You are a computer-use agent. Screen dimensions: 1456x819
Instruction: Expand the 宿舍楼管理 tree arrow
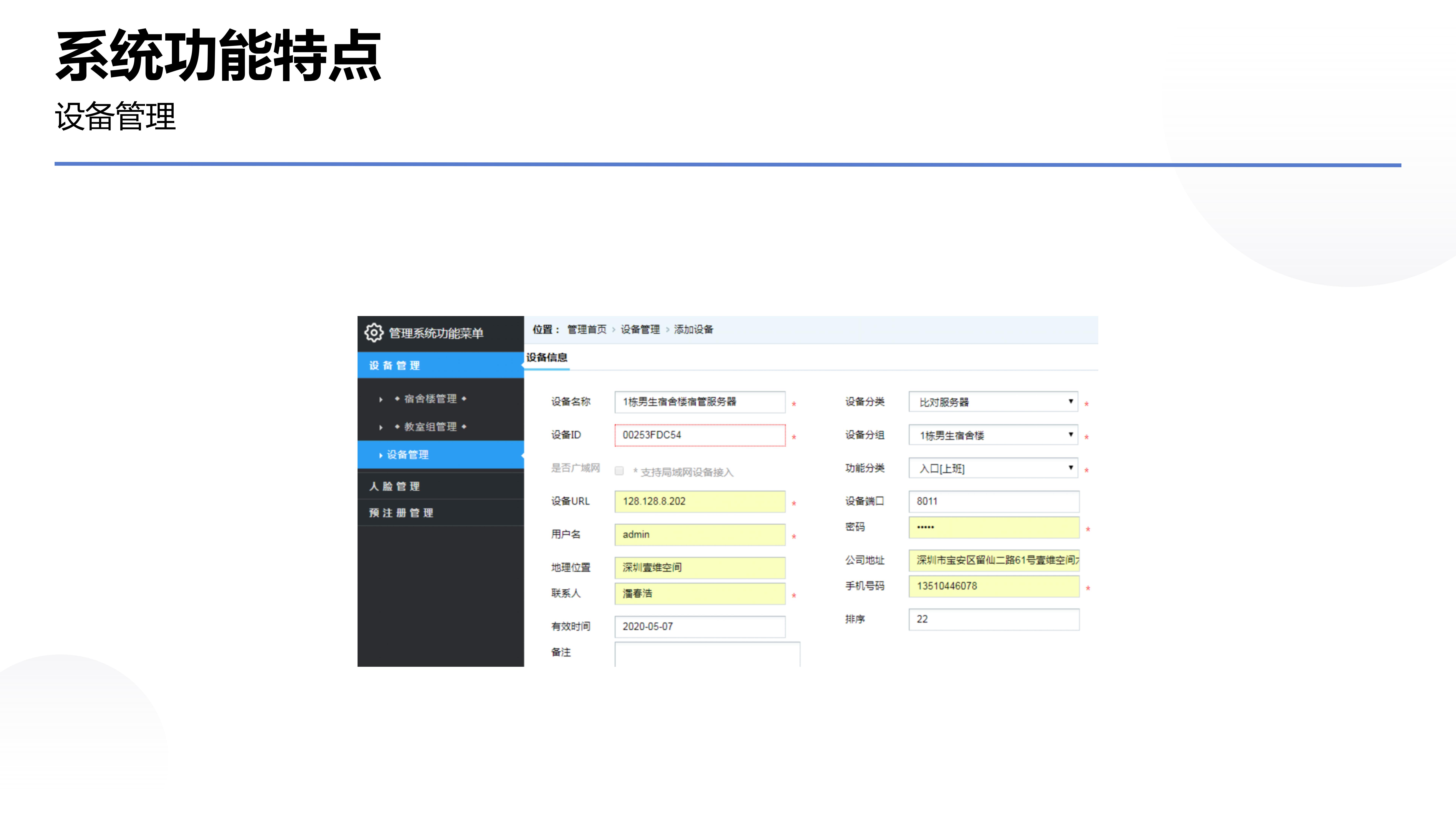pos(381,400)
